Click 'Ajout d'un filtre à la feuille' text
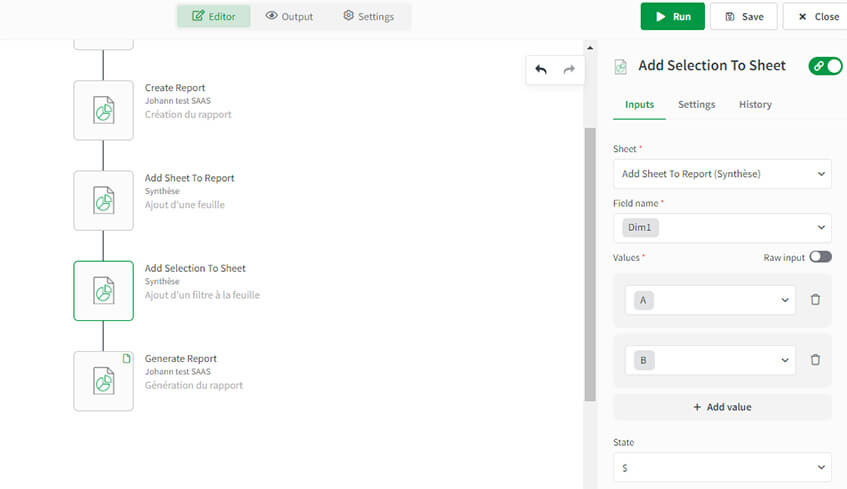Image resolution: width=847 pixels, height=489 pixels. [202, 295]
